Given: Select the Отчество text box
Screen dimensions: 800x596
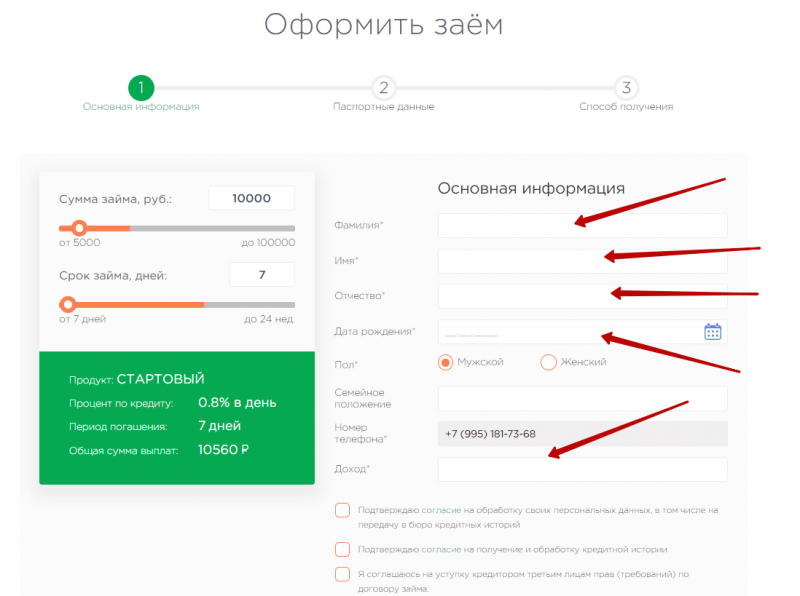Looking at the screenshot, I should (582, 295).
